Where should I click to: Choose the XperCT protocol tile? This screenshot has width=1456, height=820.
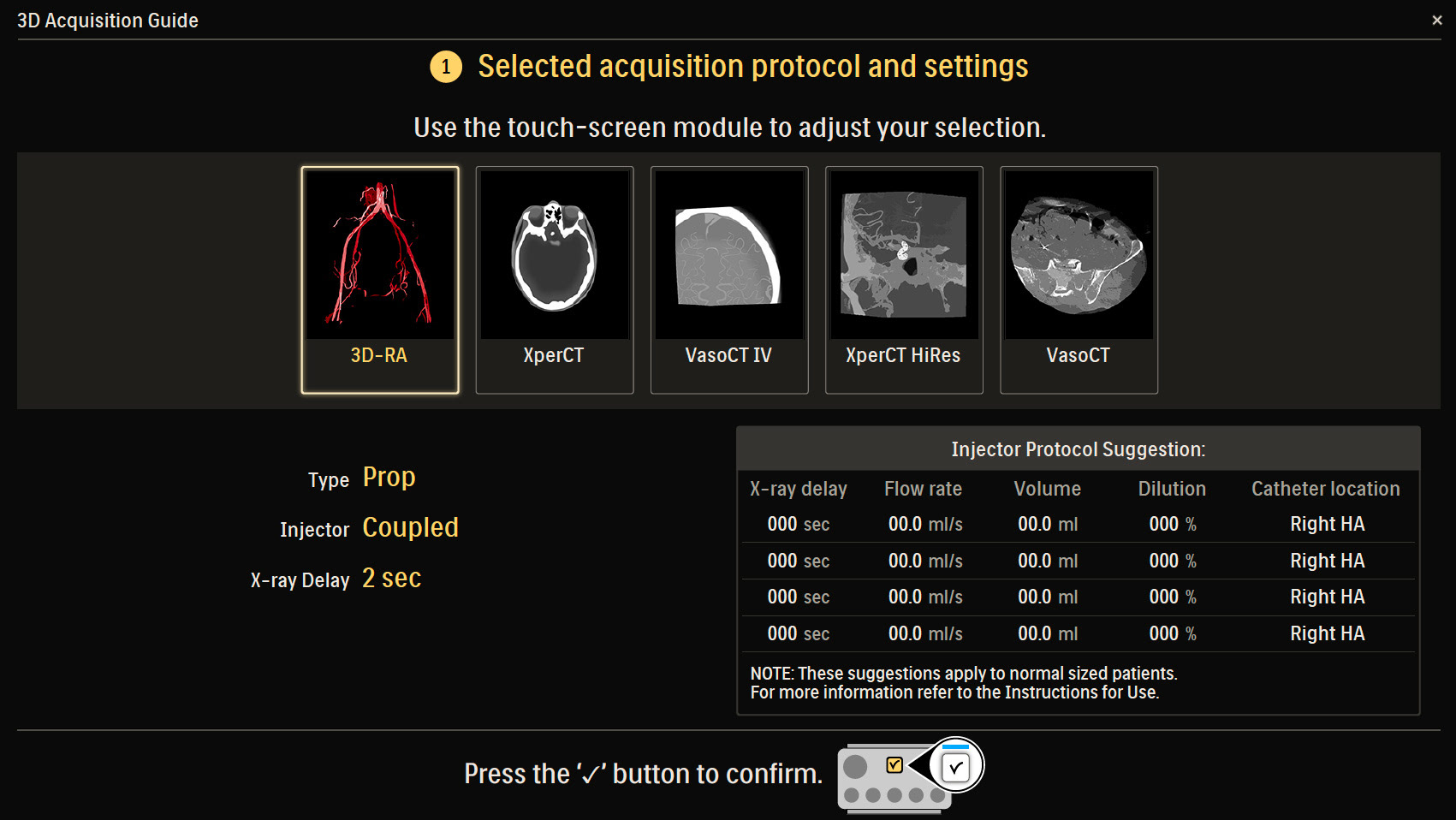(x=555, y=280)
